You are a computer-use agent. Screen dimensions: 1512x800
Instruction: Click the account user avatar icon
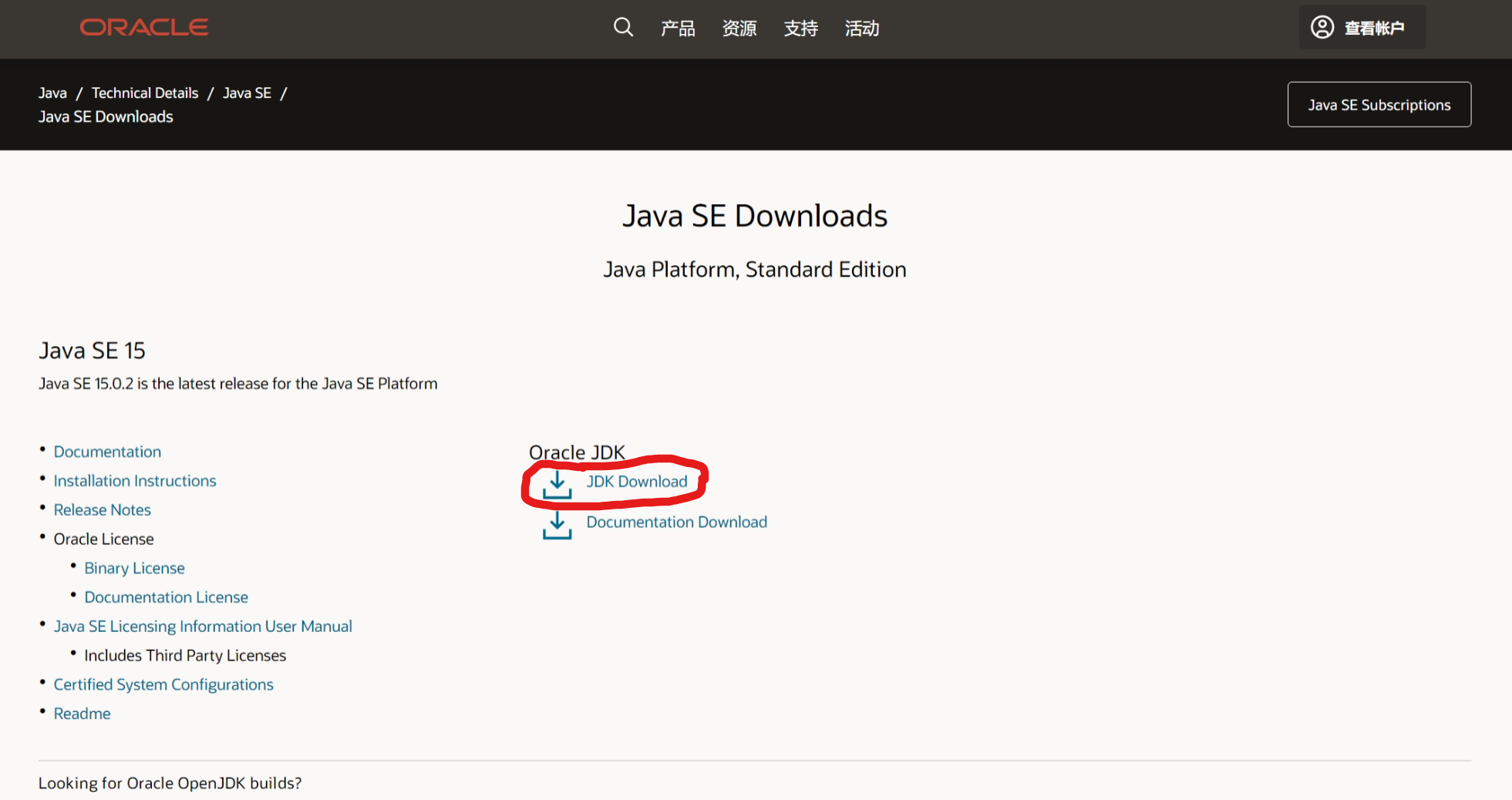pos(1322,28)
